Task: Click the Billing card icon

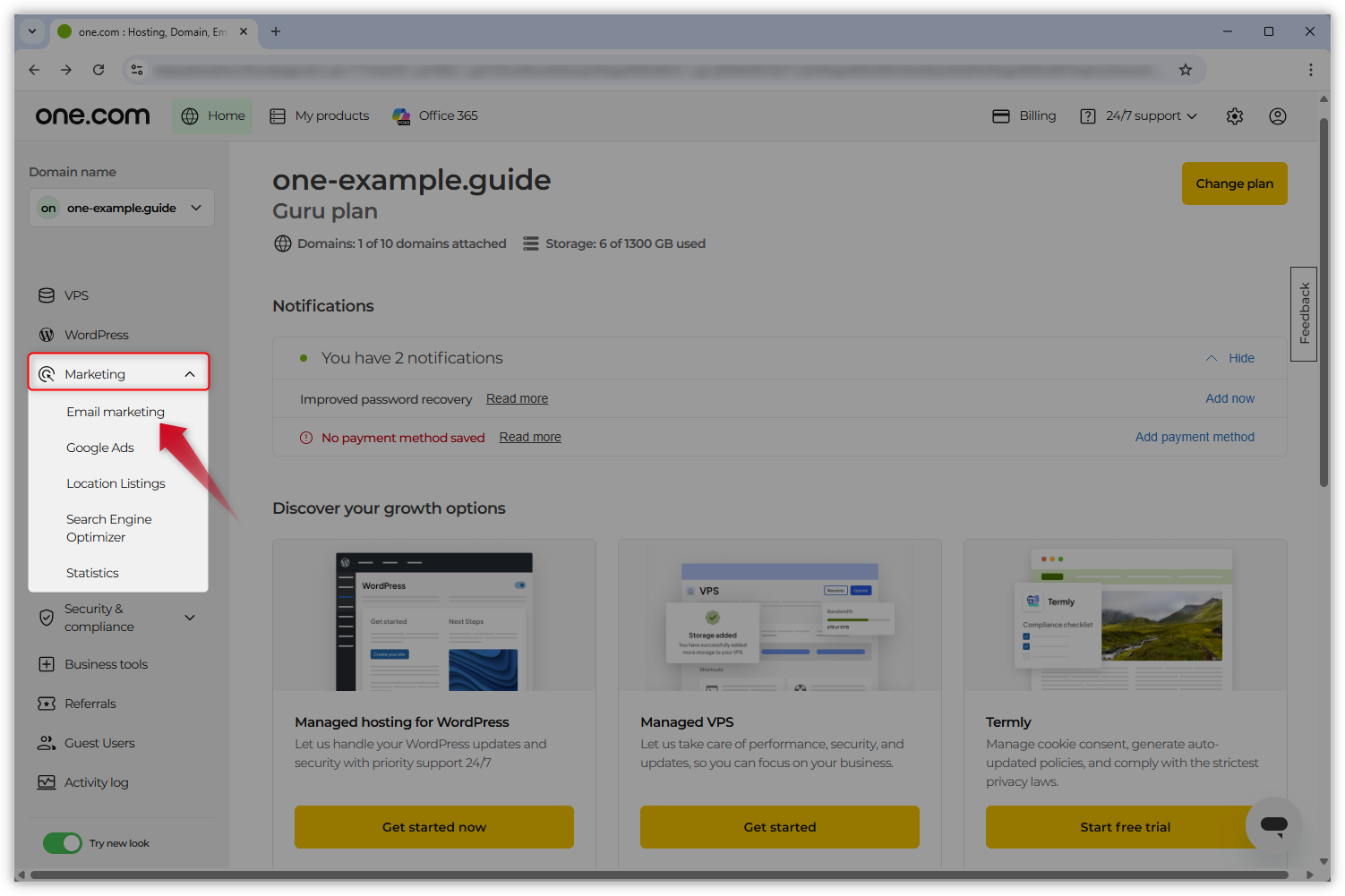Action: tap(1001, 116)
